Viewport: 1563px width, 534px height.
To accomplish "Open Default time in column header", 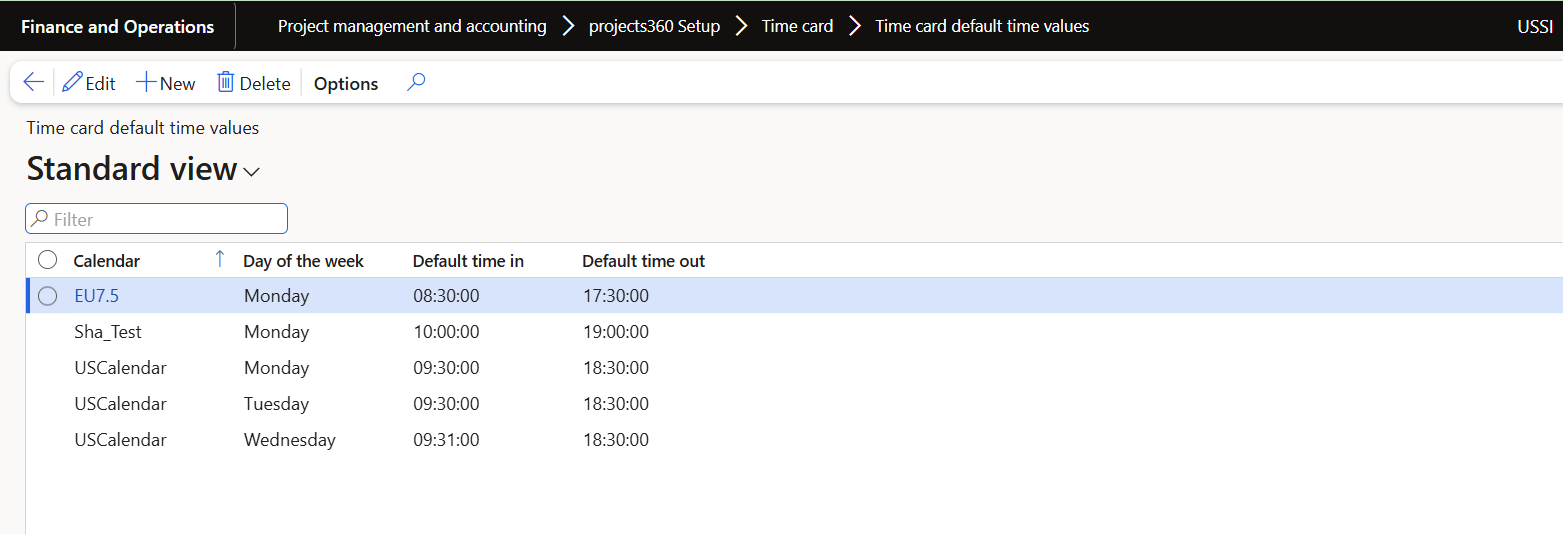I will (x=468, y=261).
